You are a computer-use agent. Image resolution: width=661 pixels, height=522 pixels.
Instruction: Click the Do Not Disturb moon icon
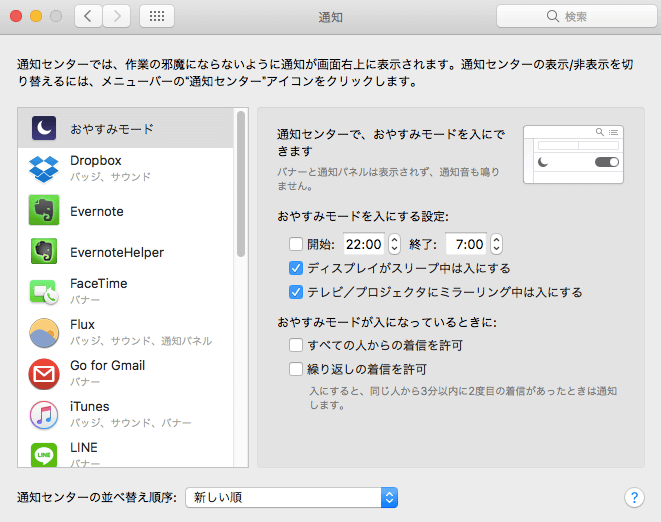pos(44,128)
